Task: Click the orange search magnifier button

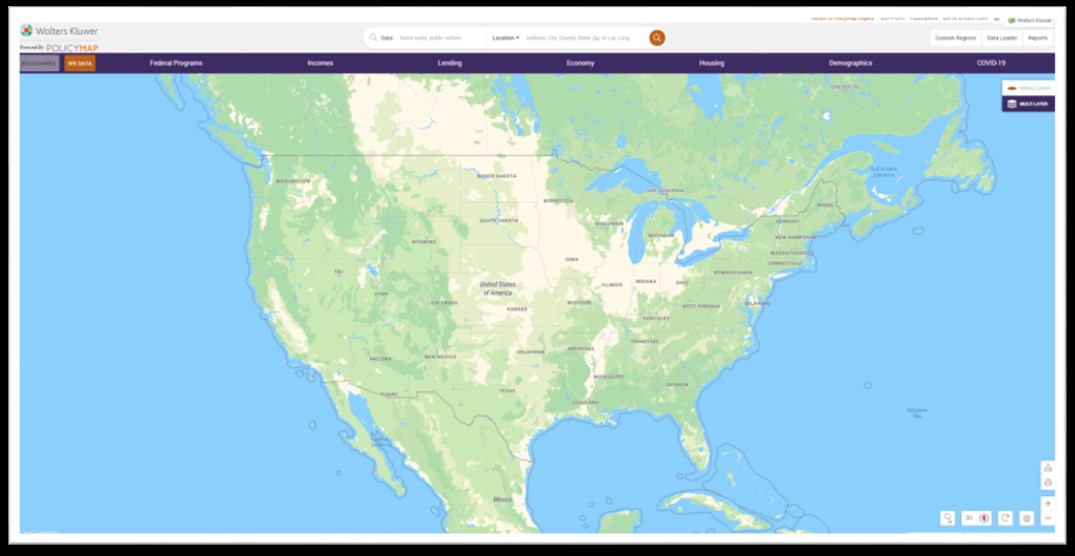Action: point(657,38)
